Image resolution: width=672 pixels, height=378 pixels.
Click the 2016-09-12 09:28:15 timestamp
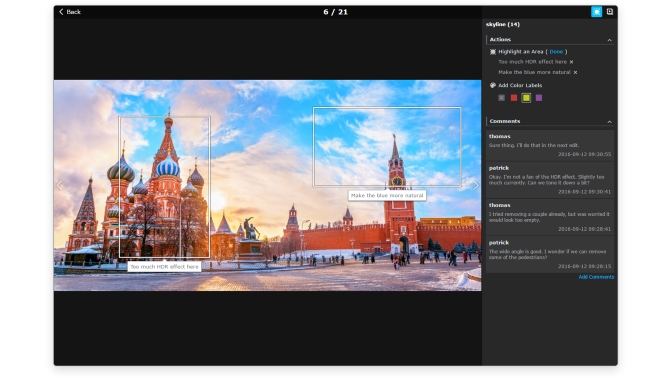(584, 266)
